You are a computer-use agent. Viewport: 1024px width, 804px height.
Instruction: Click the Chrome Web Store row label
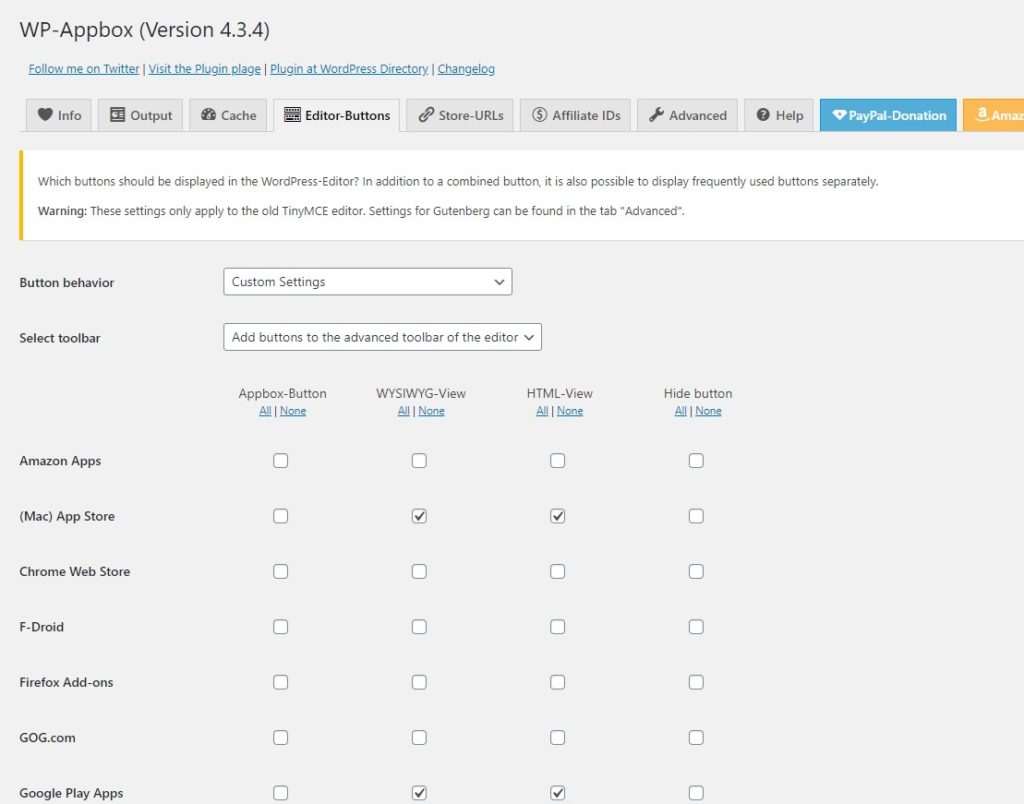click(x=74, y=571)
